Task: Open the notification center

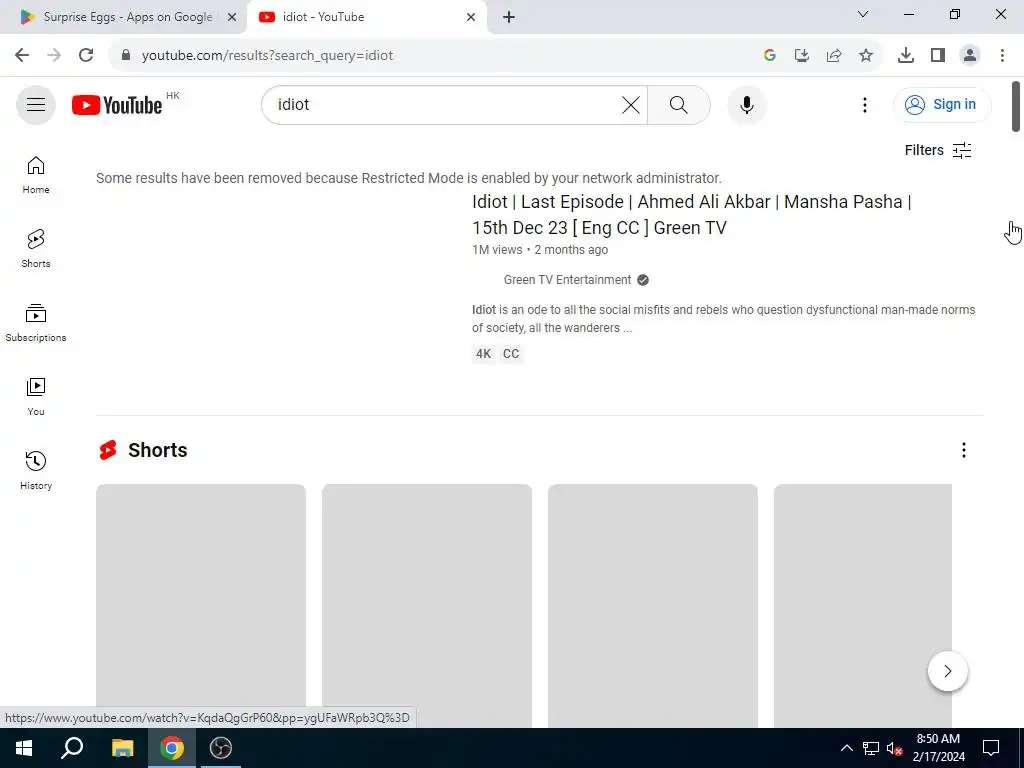Action: 991,748
